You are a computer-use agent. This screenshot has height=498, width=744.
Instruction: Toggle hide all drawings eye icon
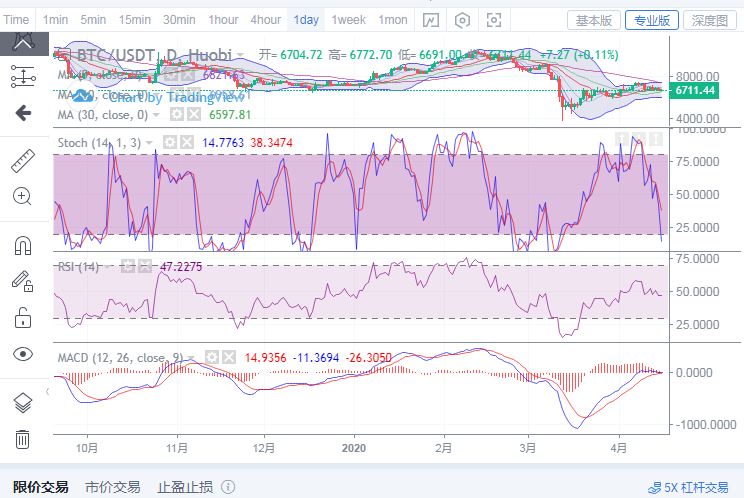tap(23, 354)
